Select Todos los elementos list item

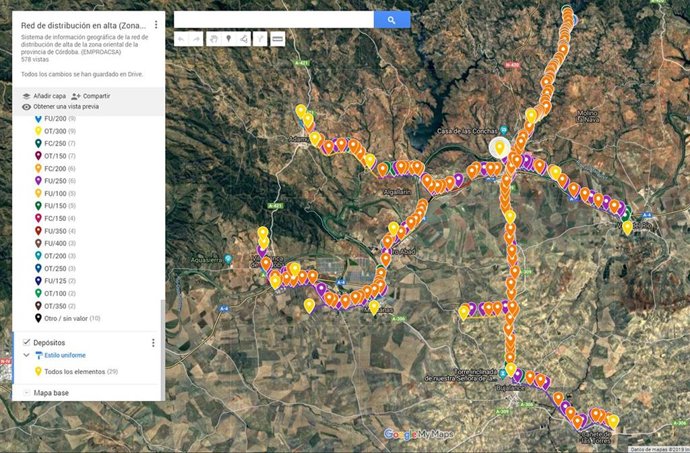click(x=79, y=372)
